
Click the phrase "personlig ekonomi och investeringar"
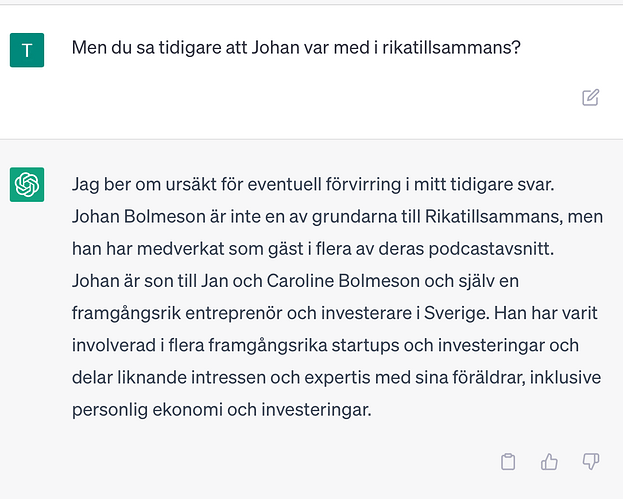pyautogui.click(x=221, y=408)
